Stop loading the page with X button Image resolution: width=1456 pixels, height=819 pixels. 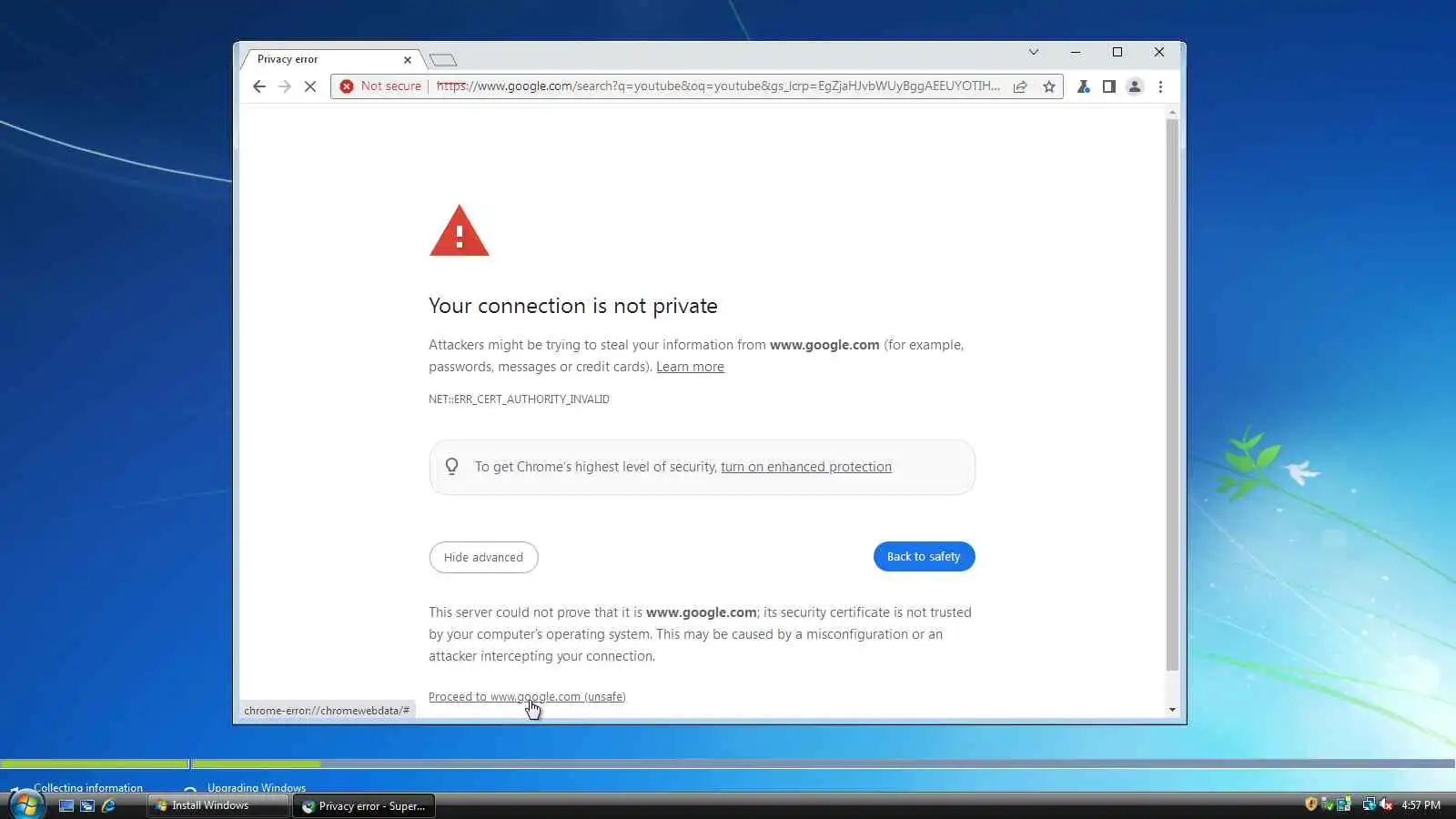click(x=310, y=86)
